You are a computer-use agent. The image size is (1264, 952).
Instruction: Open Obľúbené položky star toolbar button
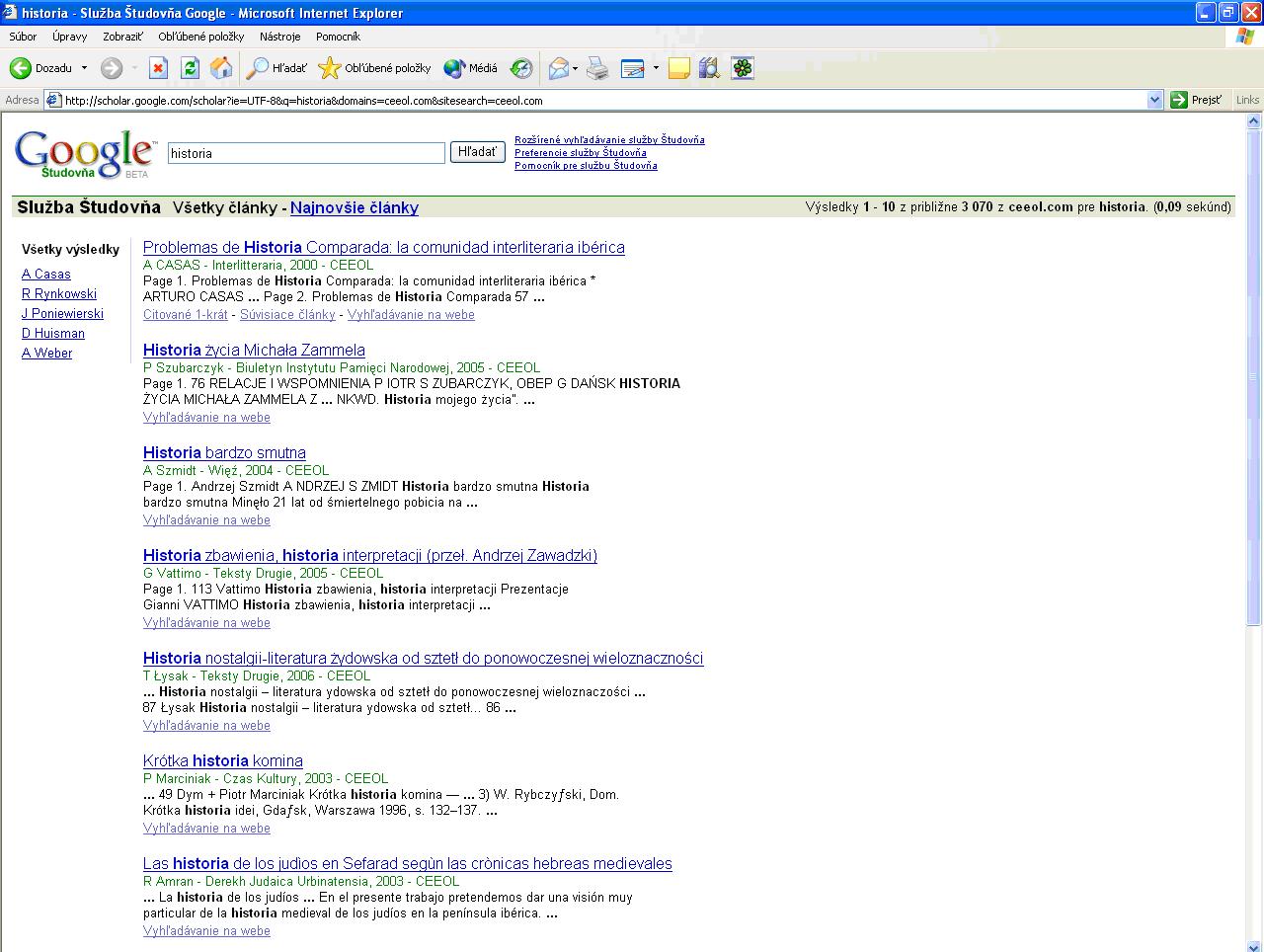point(375,68)
